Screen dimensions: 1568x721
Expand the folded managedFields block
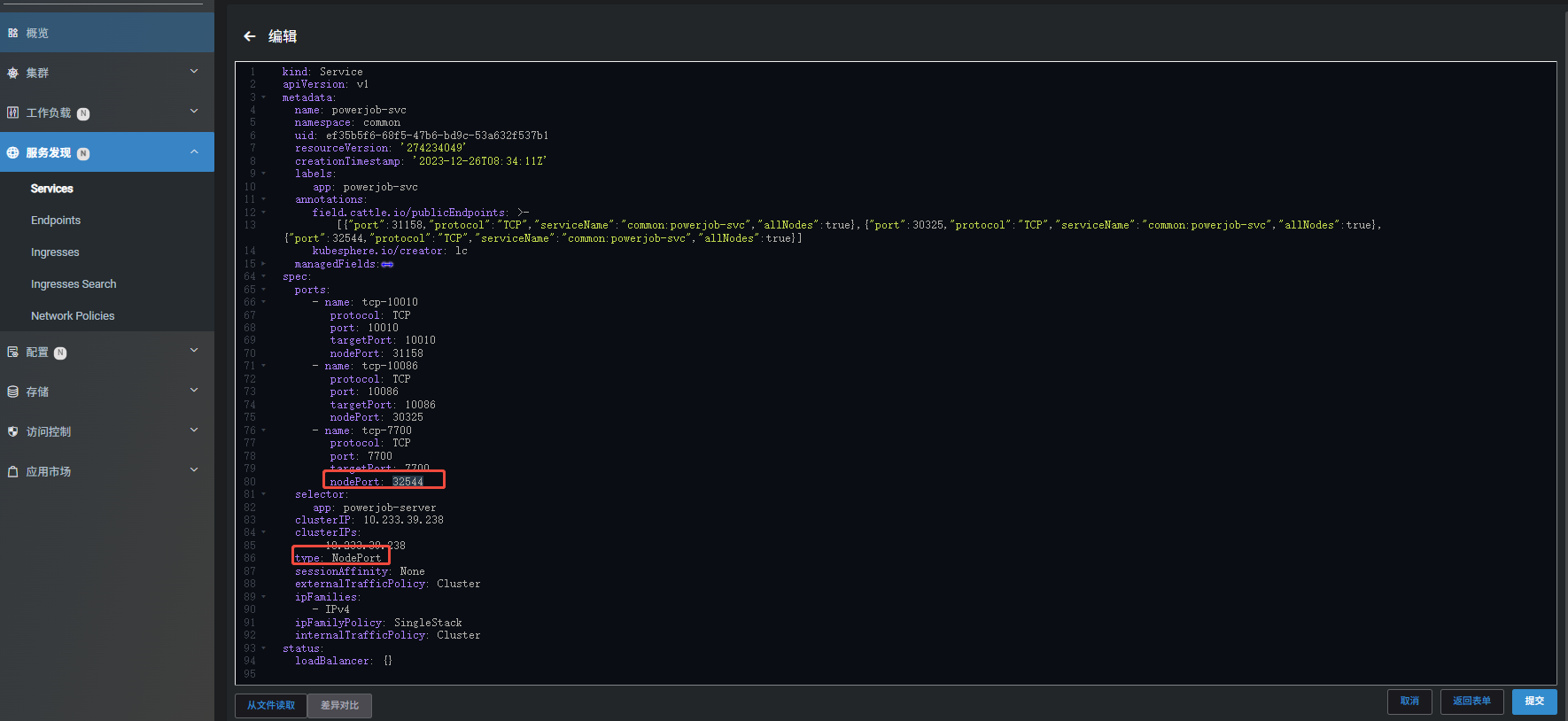point(387,264)
